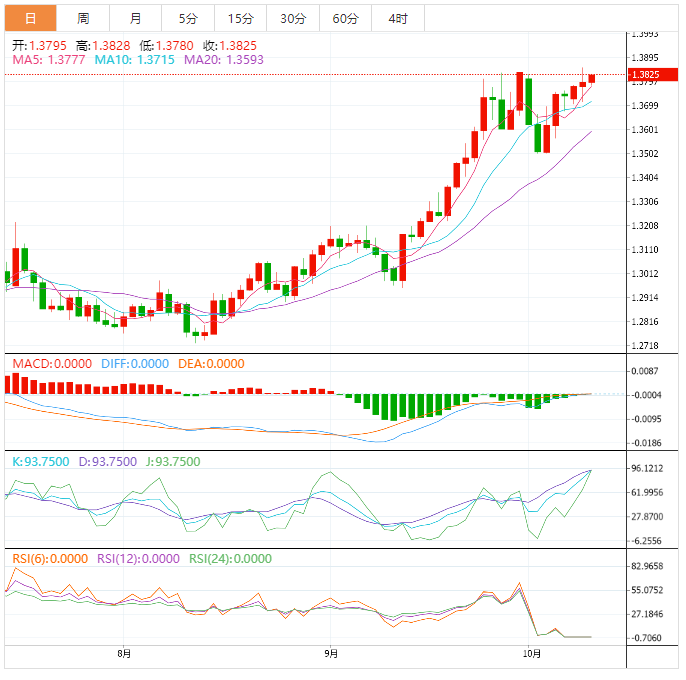The height and width of the screenshot is (680, 686).
Task: Select the 4时 four-hour tab
Action: [398, 18]
